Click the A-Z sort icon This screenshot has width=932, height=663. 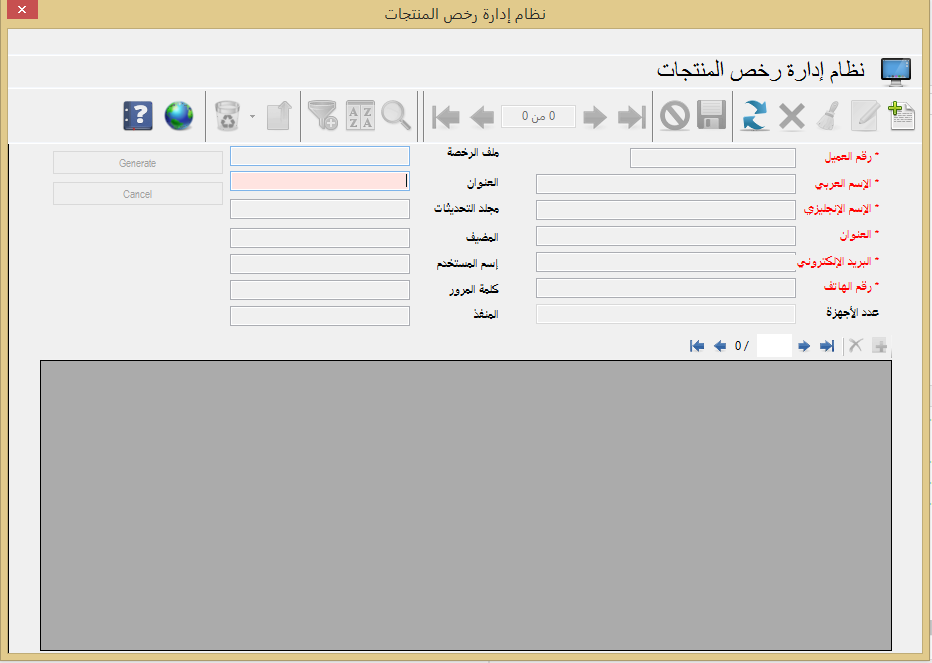click(x=360, y=116)
